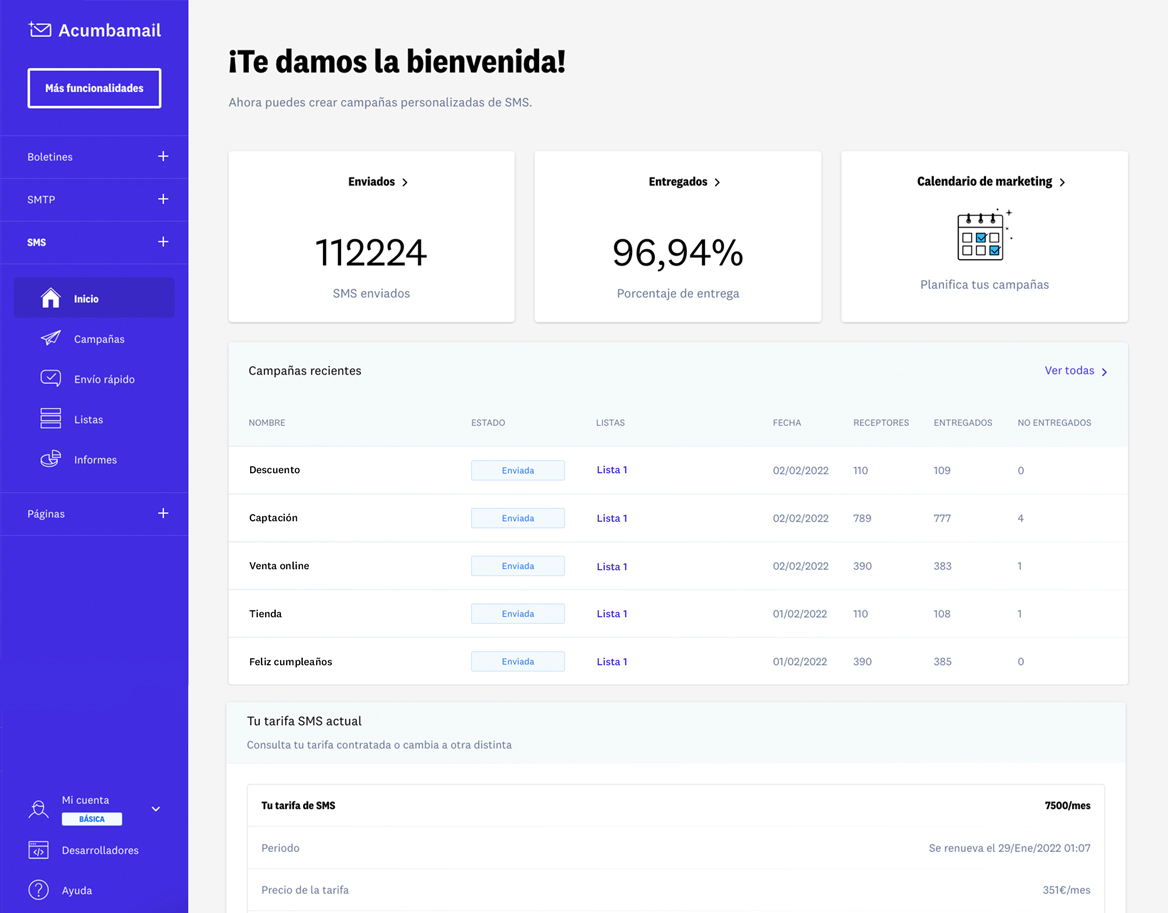
Task: Click the Calendario de marketing calendar illustration
Action: (983, 236)
